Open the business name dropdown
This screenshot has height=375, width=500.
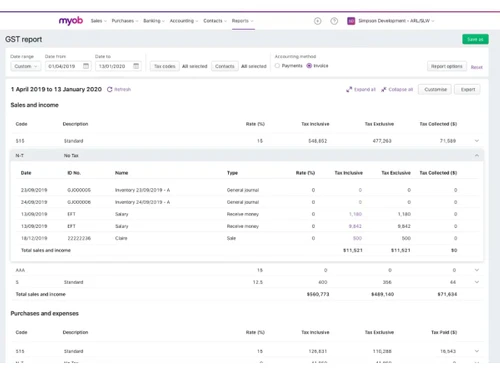pos(396,21)
